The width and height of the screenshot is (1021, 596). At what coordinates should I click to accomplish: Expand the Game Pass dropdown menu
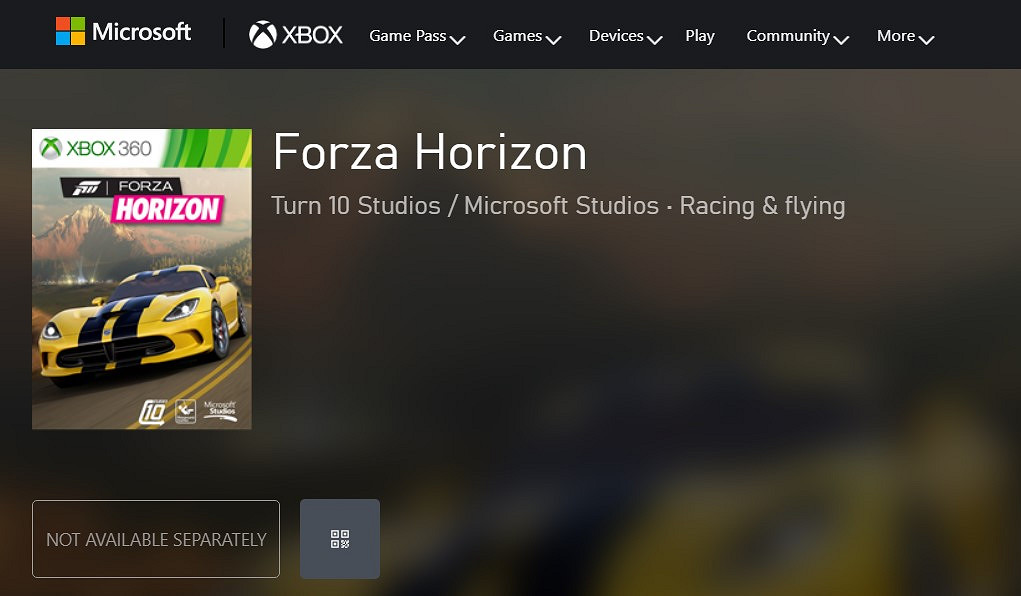[x=417, y=36]
